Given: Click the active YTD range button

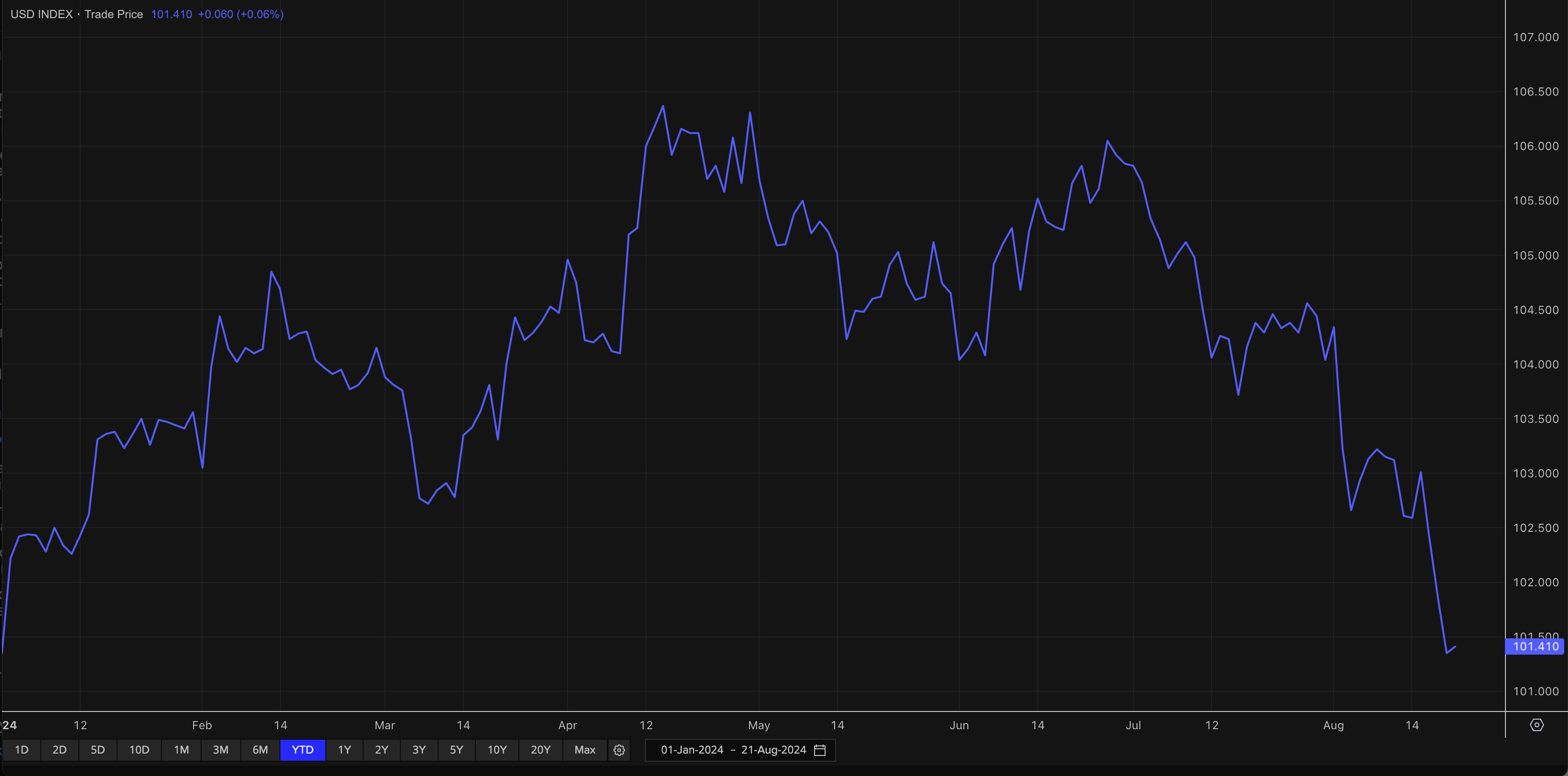Looking at the screenshot, I should [303, 750].
